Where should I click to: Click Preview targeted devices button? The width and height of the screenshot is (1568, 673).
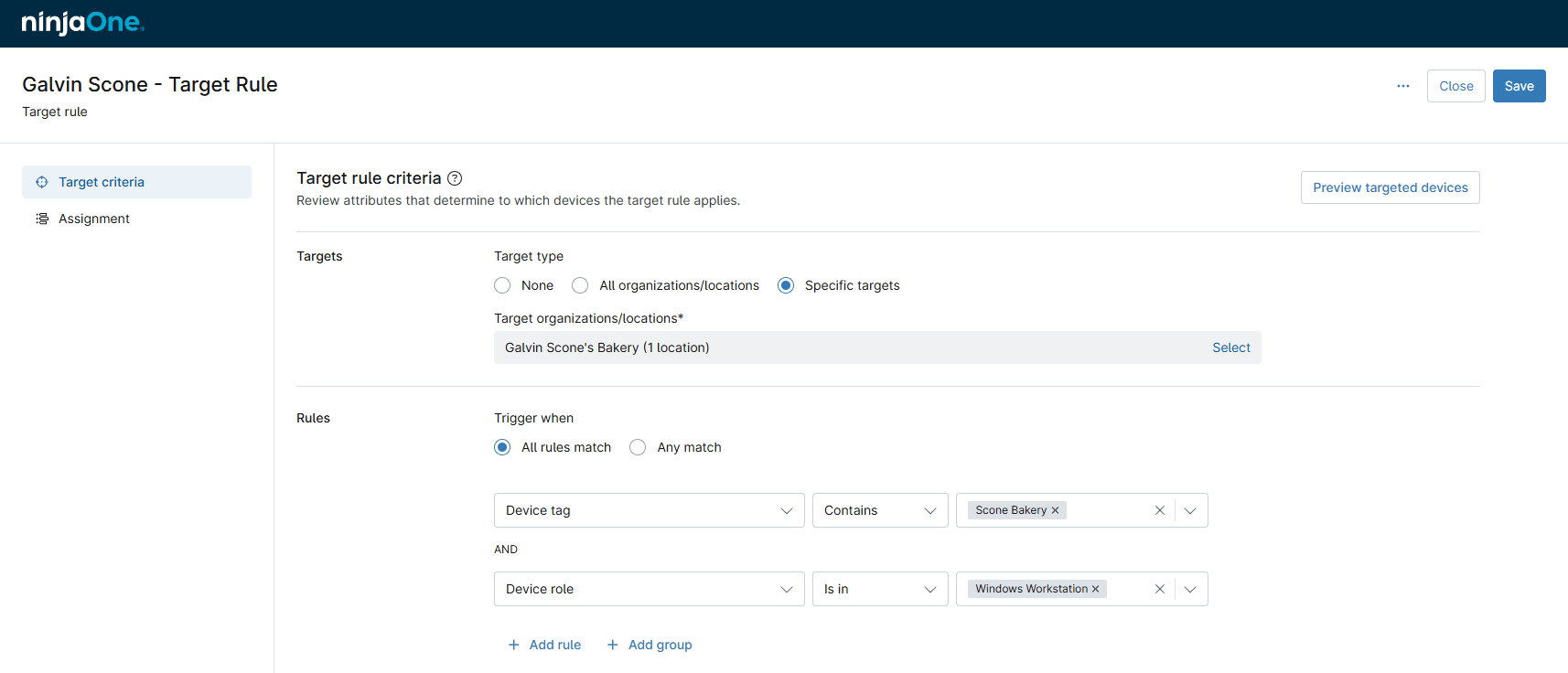point(1390,187)
